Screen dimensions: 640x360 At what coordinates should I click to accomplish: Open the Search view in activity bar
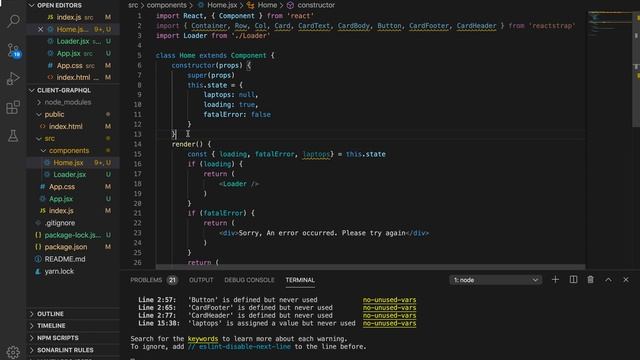[x=13, y=20]
